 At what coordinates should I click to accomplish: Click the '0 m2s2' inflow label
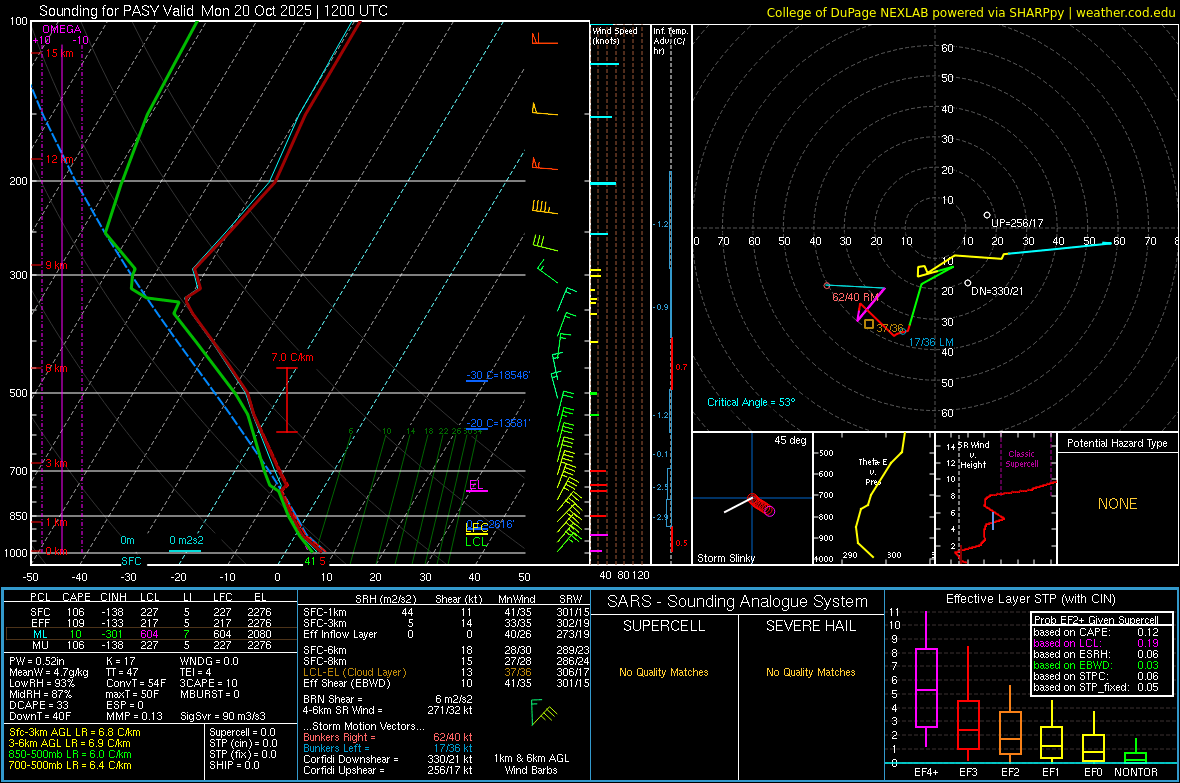(186, 541)
